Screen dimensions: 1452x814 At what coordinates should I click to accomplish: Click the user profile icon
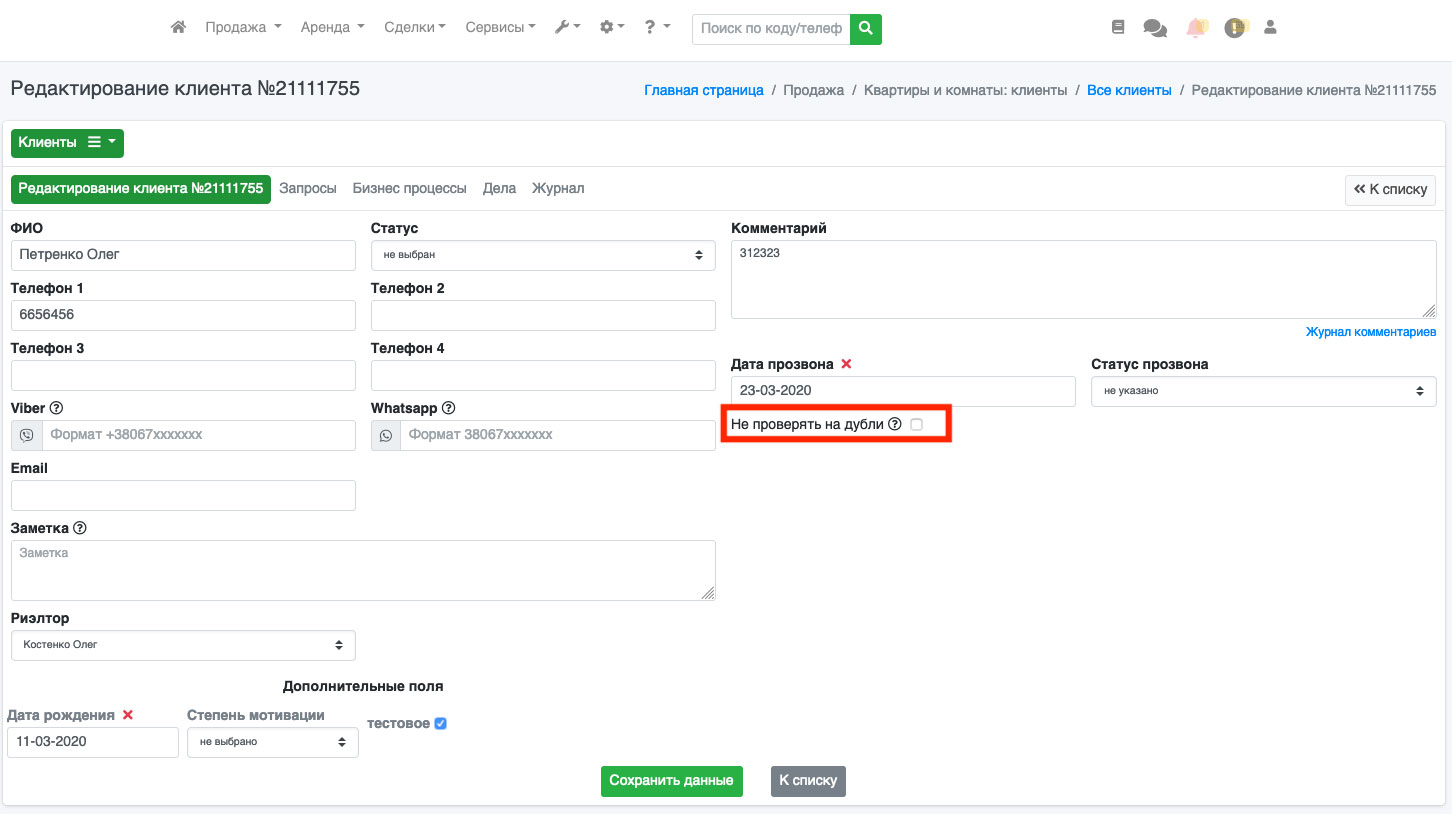pos(1271,28)
